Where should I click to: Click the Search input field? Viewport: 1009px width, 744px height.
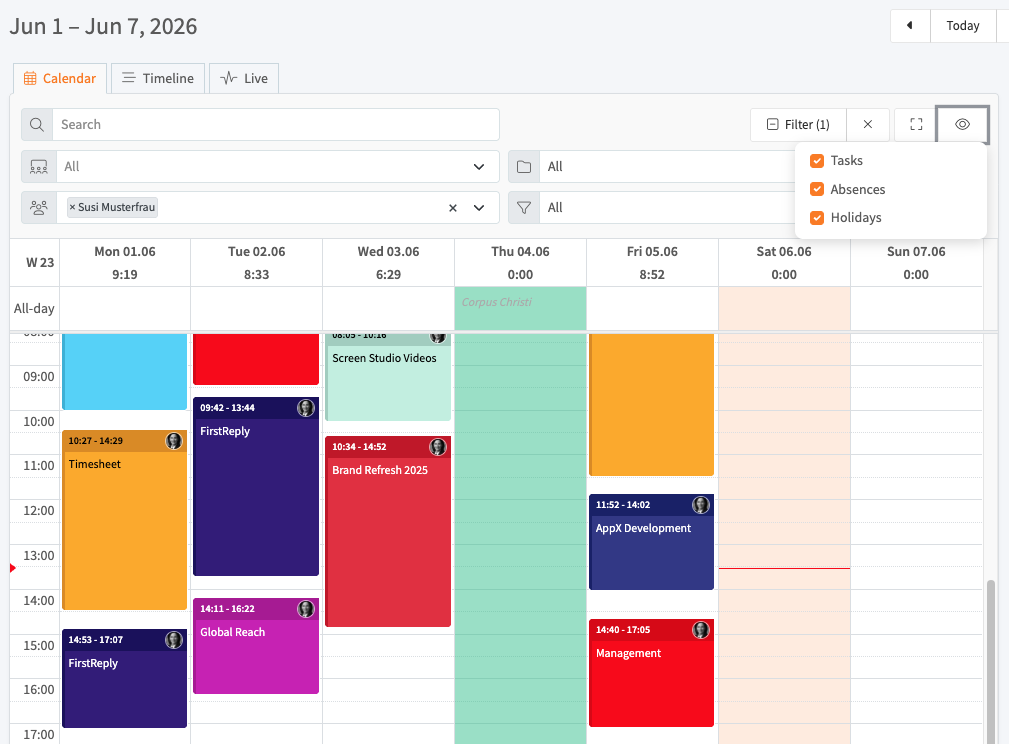point(275,124)
